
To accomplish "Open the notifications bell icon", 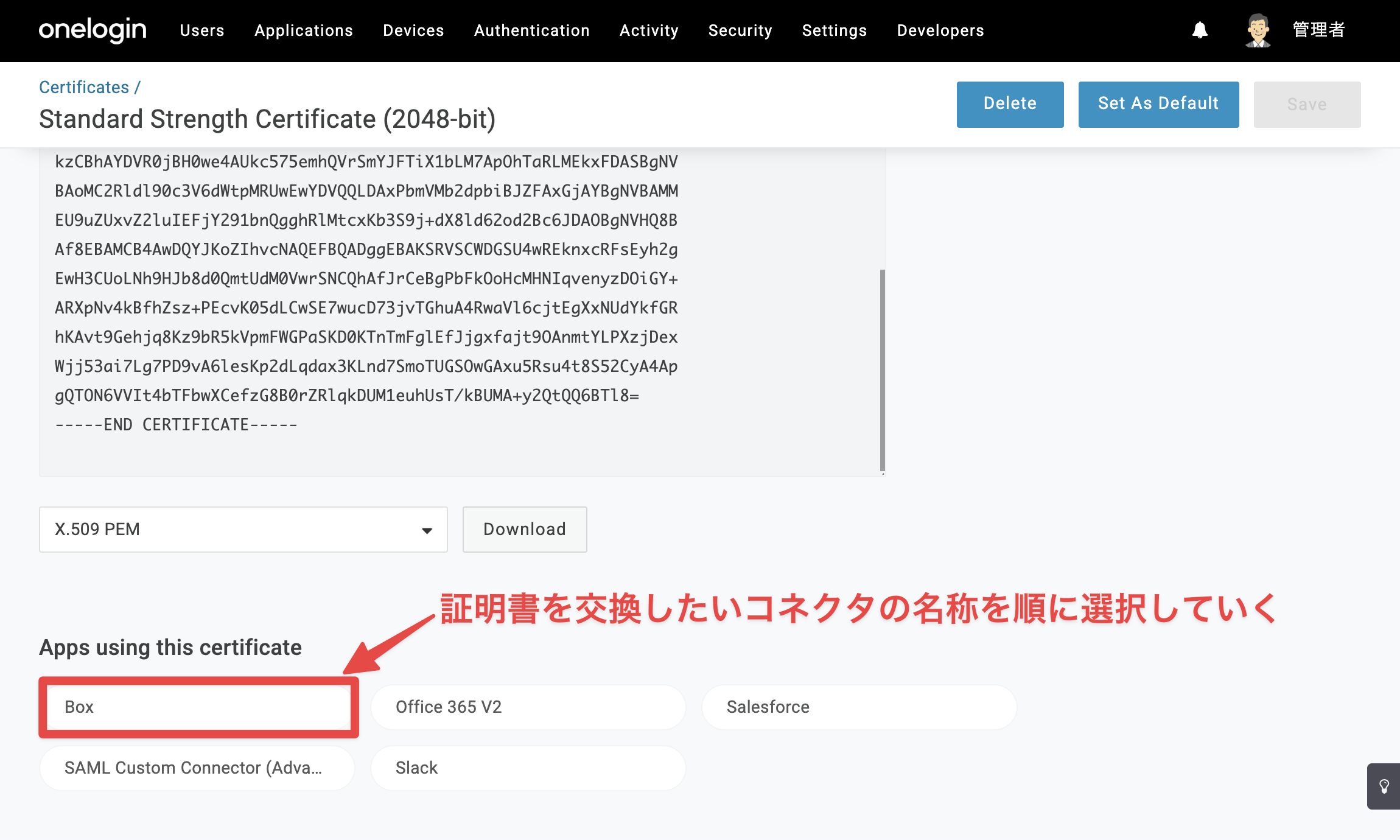I will 1200,30.
